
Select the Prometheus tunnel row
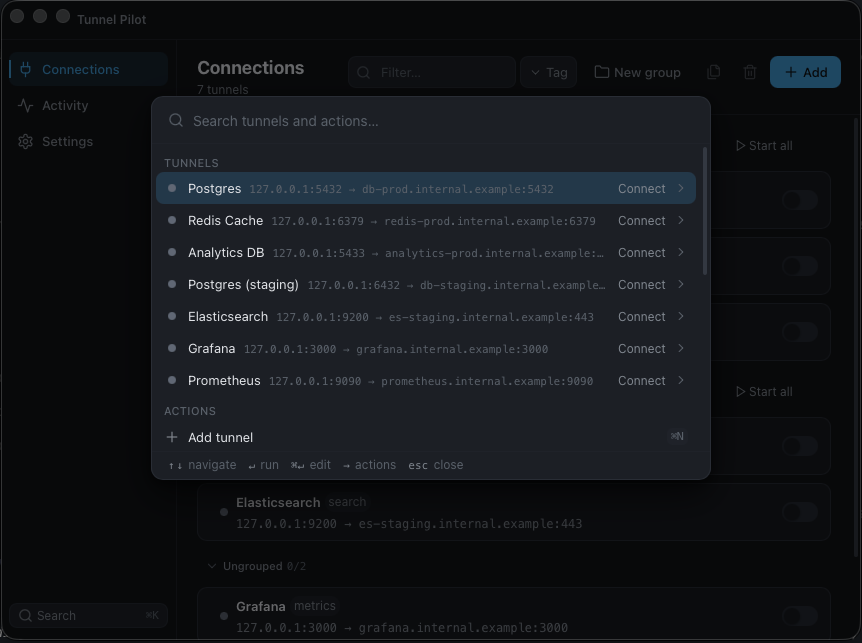tap(426, 380)
